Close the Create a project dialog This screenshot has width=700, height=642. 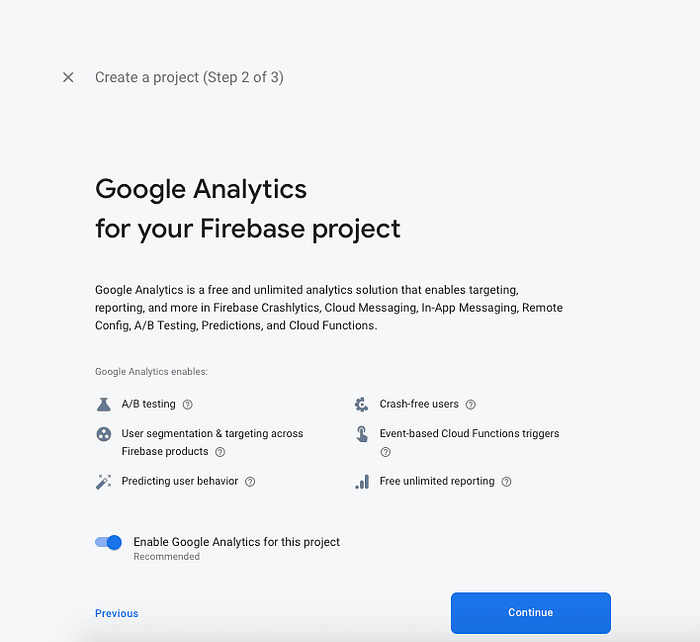coord(68,77)
